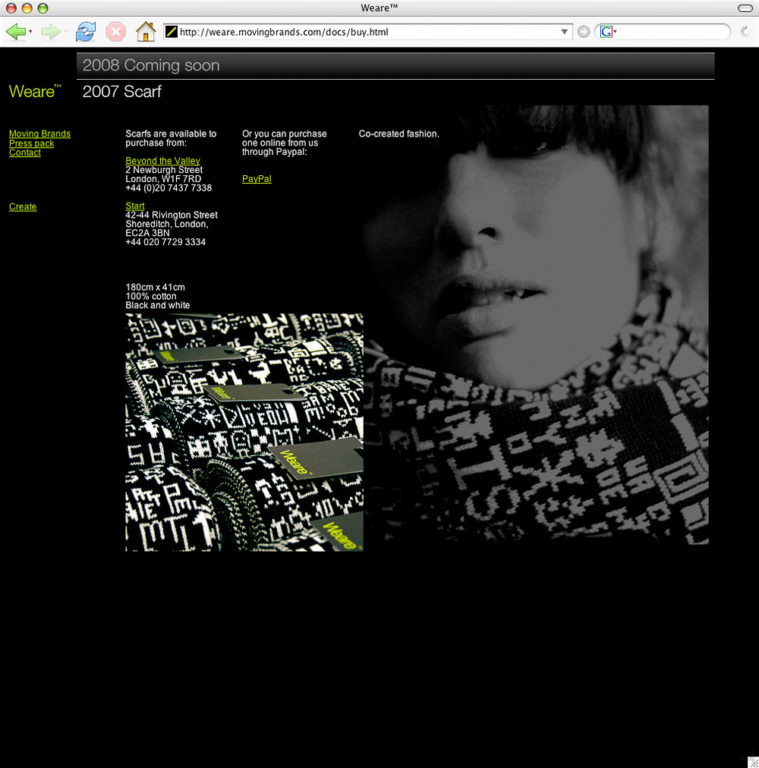Open the Press pack link
Screen dimensions: 759x768
(31, 144)
